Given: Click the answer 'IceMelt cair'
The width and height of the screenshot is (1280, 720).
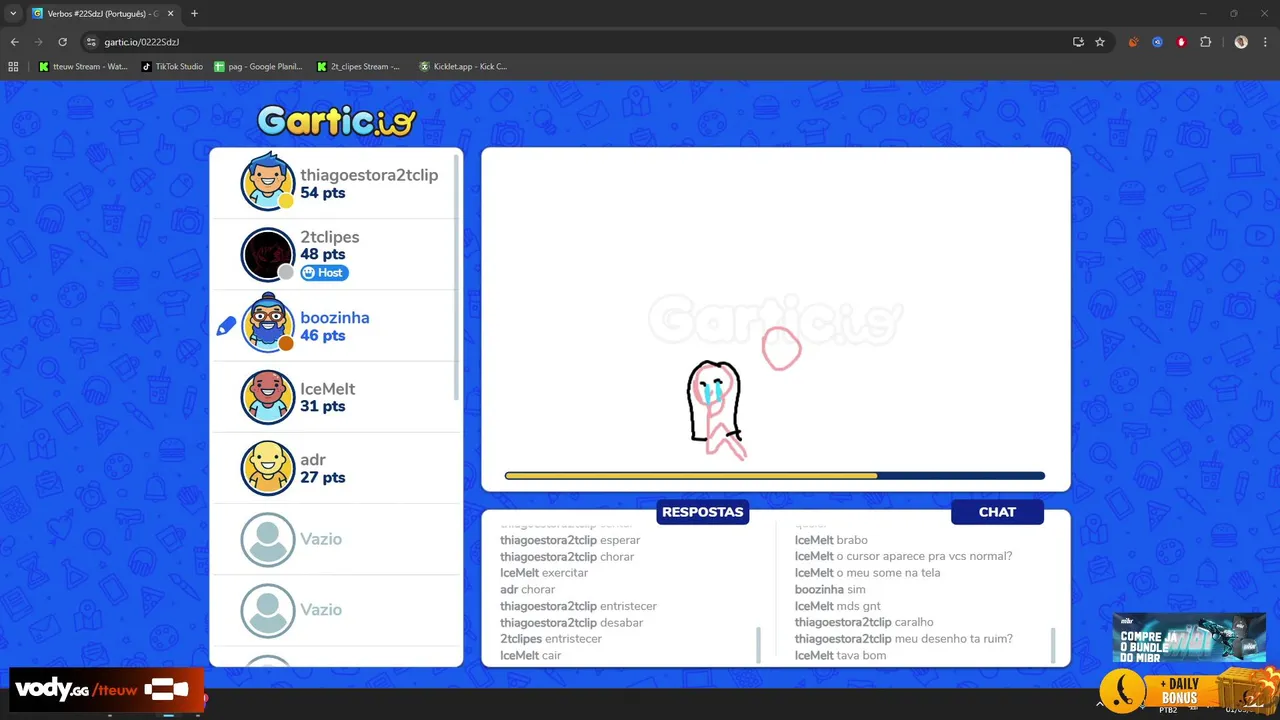Looking at the screenshot, I should coord(530,656).
